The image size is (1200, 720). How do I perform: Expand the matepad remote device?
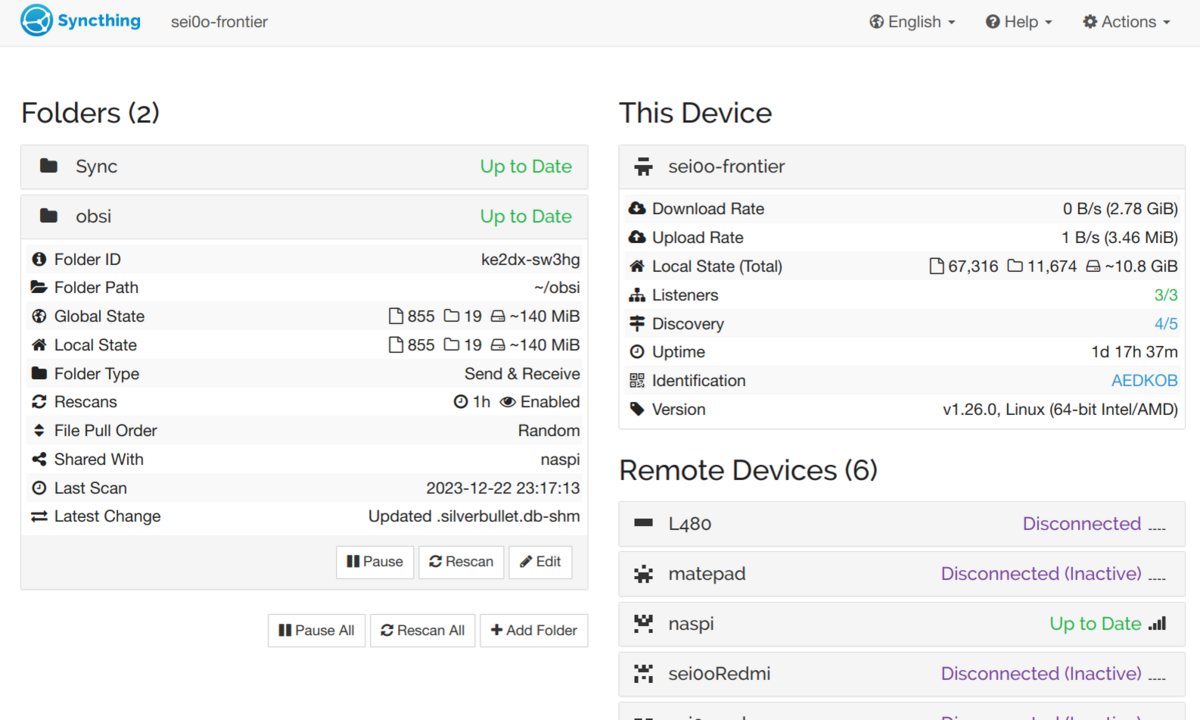(x=902, y=574)
